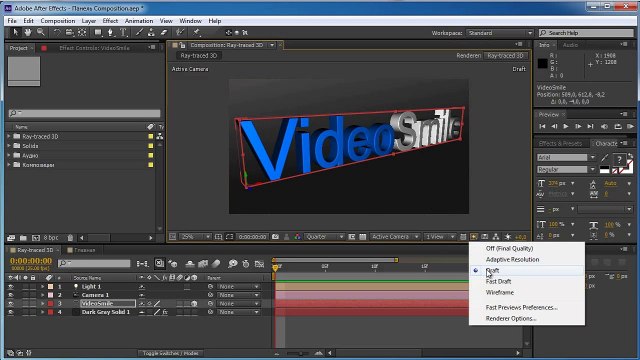Expand the Light 1 layer properties
This screenshot has width=640, height=360.
point(42,287)
